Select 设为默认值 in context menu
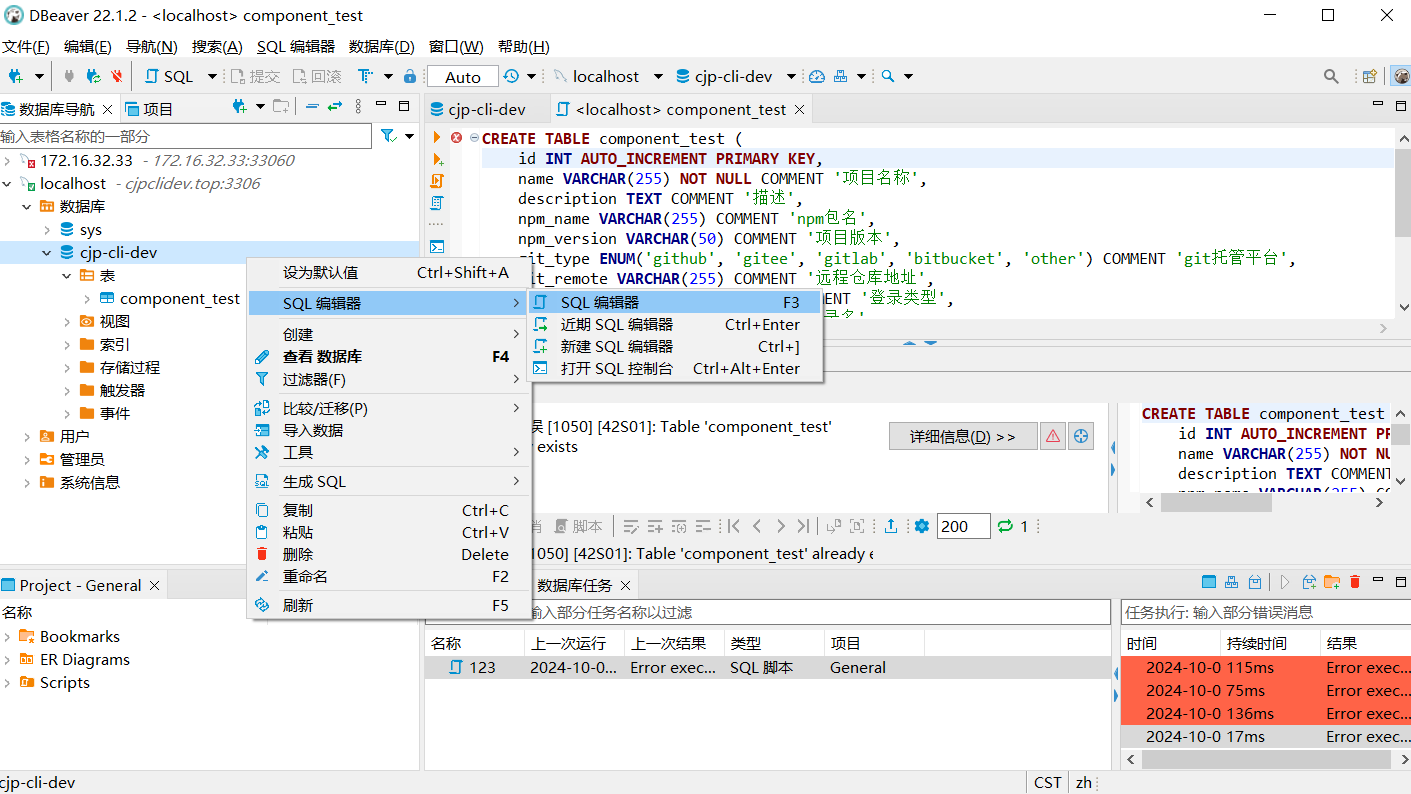The width and height of the screenshot is (1411, 794). click(x=388, y=273)
